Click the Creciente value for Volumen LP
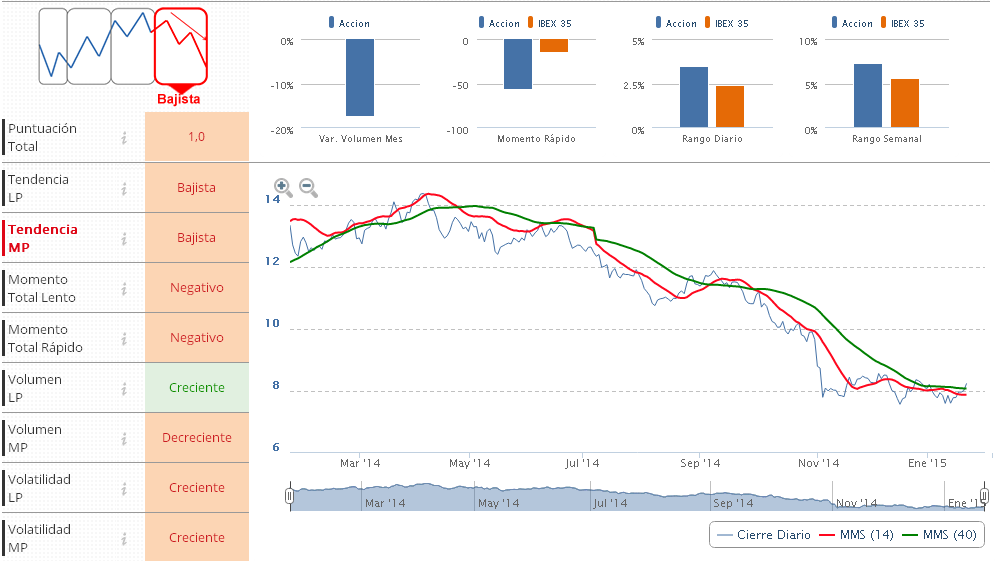This screenshot has width=999, height=561. (x=197, y=388)
